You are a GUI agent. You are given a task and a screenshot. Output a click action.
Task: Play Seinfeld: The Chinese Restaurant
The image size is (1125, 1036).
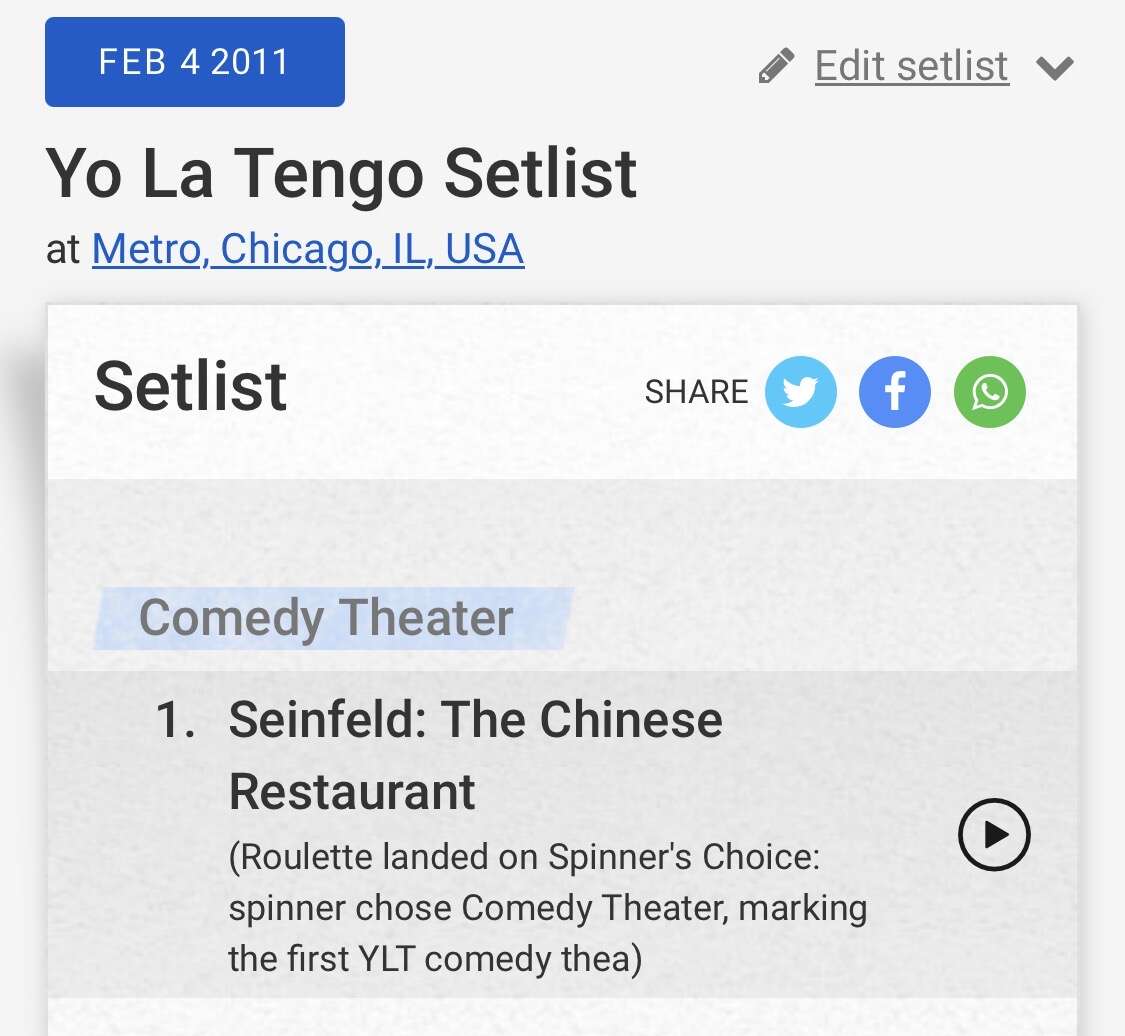(993, 834)
